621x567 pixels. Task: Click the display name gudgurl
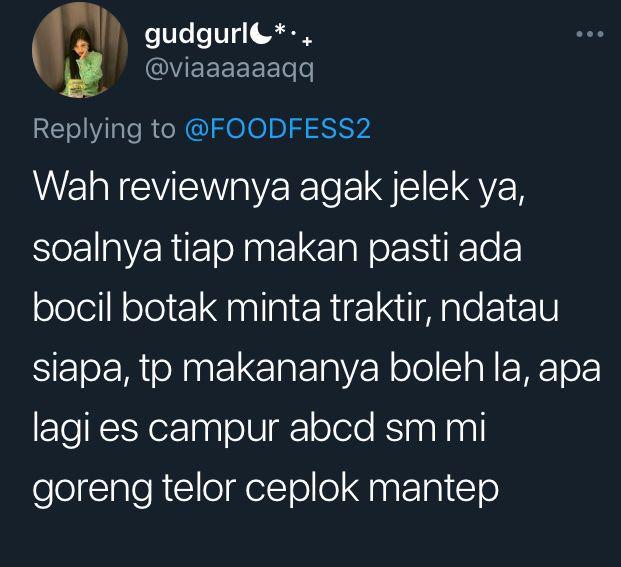tap(196, 36)
